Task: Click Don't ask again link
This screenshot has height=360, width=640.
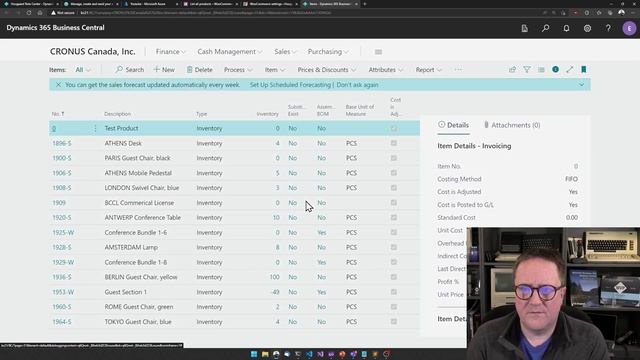Action: (357, 85)
